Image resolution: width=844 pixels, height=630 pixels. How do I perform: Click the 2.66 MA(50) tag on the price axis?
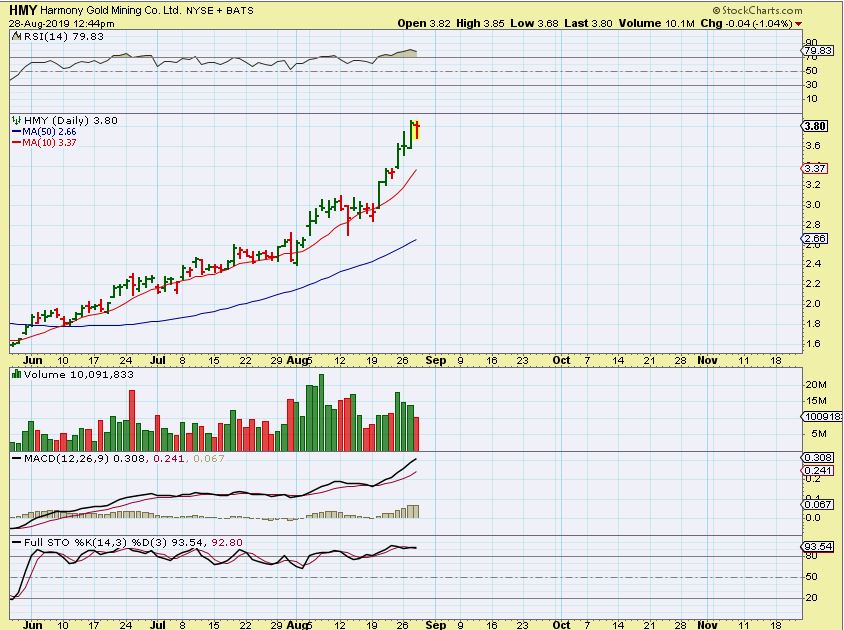(x=815, y=239)
